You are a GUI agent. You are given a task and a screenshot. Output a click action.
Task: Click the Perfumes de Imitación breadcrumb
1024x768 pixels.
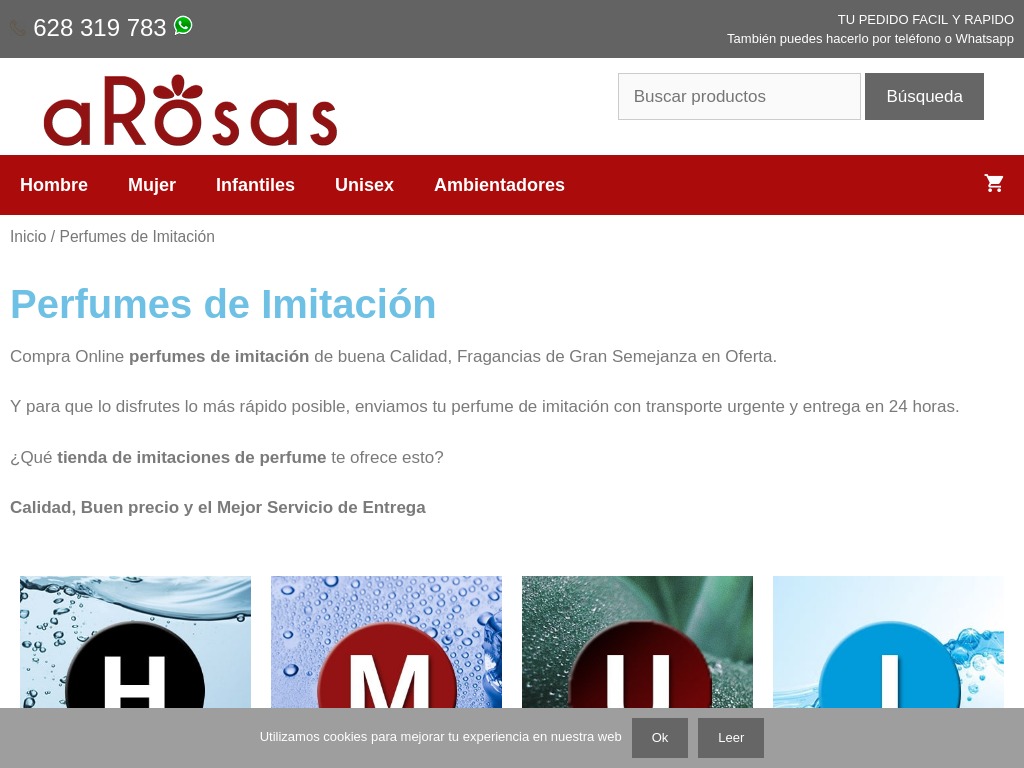pyautogui.click(x=137, y=236)
